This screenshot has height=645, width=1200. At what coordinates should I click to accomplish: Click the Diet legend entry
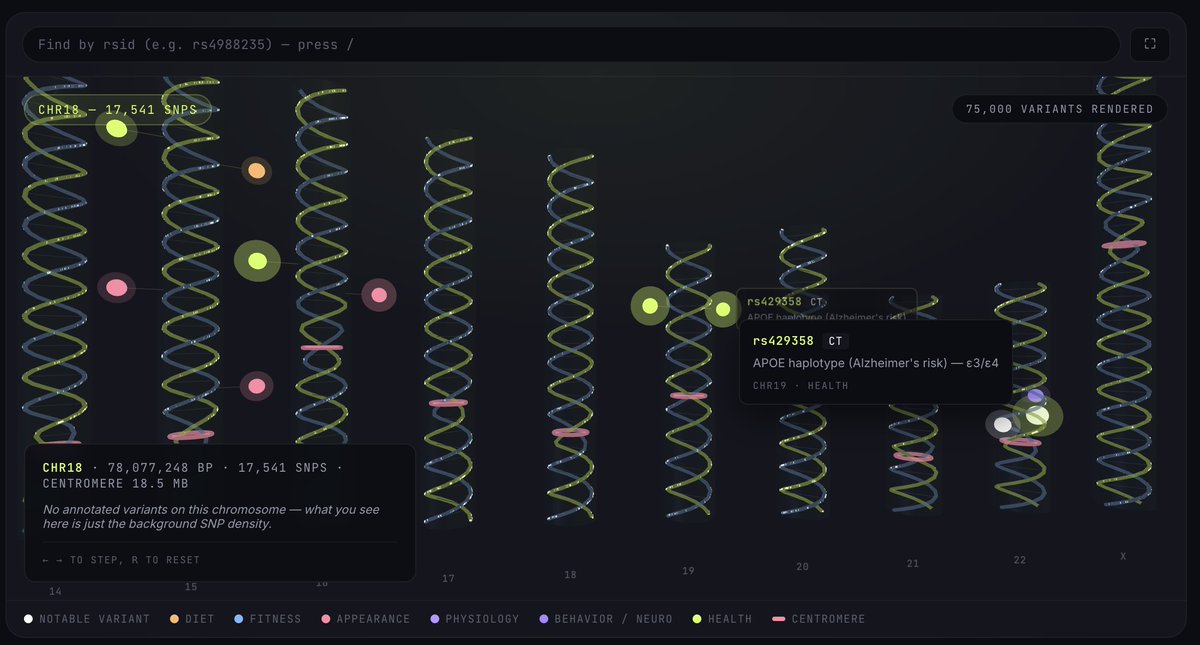point(193,619)
